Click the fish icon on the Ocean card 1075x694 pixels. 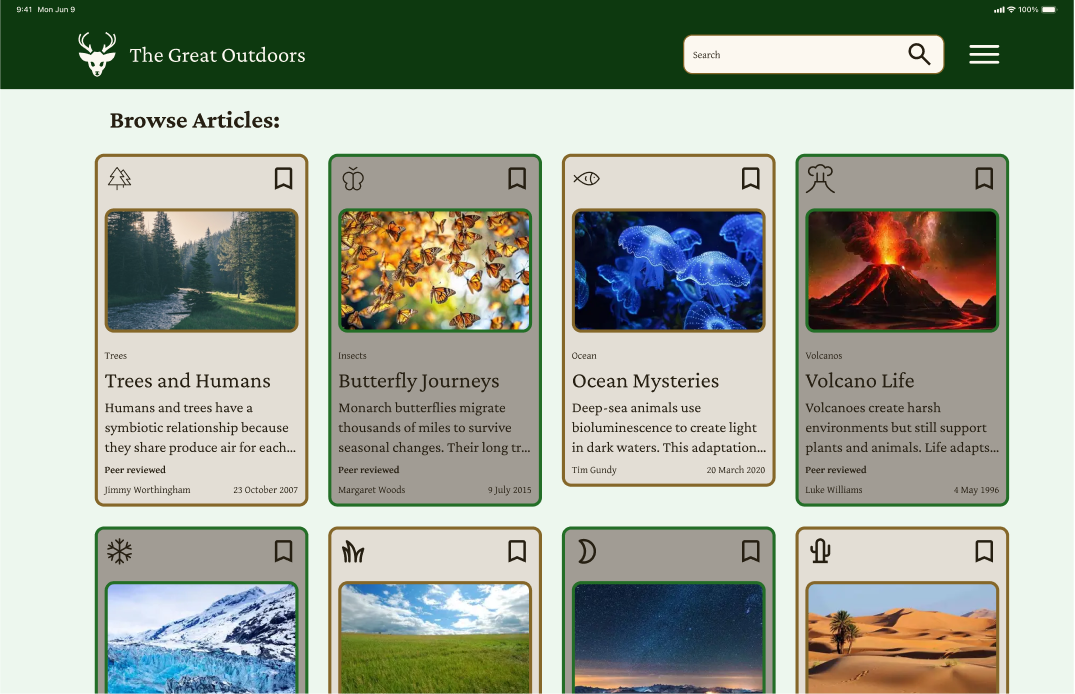(x=586, y=179)
